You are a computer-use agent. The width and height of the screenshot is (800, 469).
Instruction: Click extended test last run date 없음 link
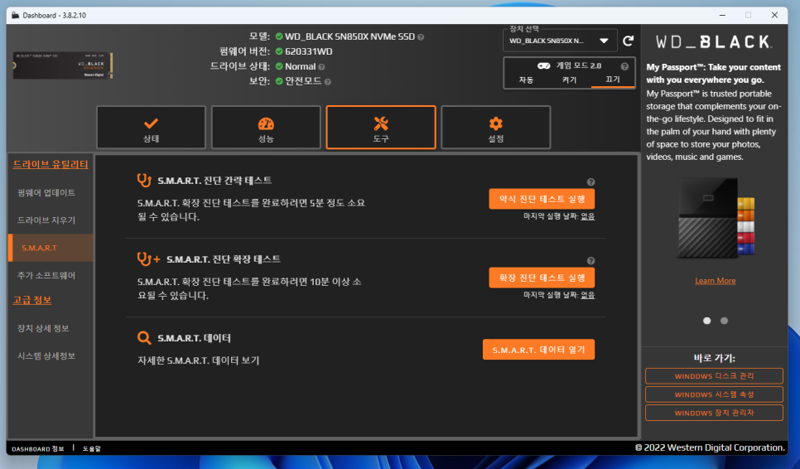click(x=588, y=295)
